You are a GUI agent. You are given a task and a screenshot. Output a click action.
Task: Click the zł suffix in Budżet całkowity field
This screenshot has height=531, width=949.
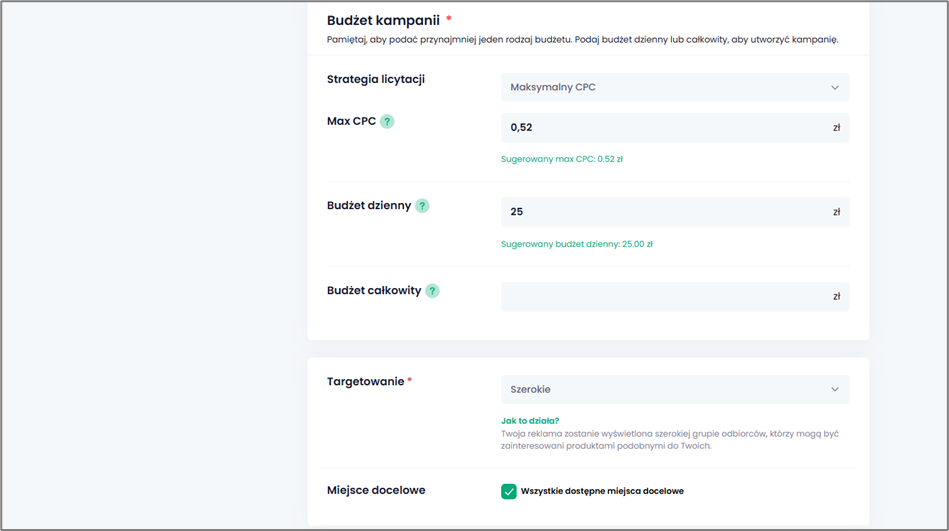[x=836, y=297]
